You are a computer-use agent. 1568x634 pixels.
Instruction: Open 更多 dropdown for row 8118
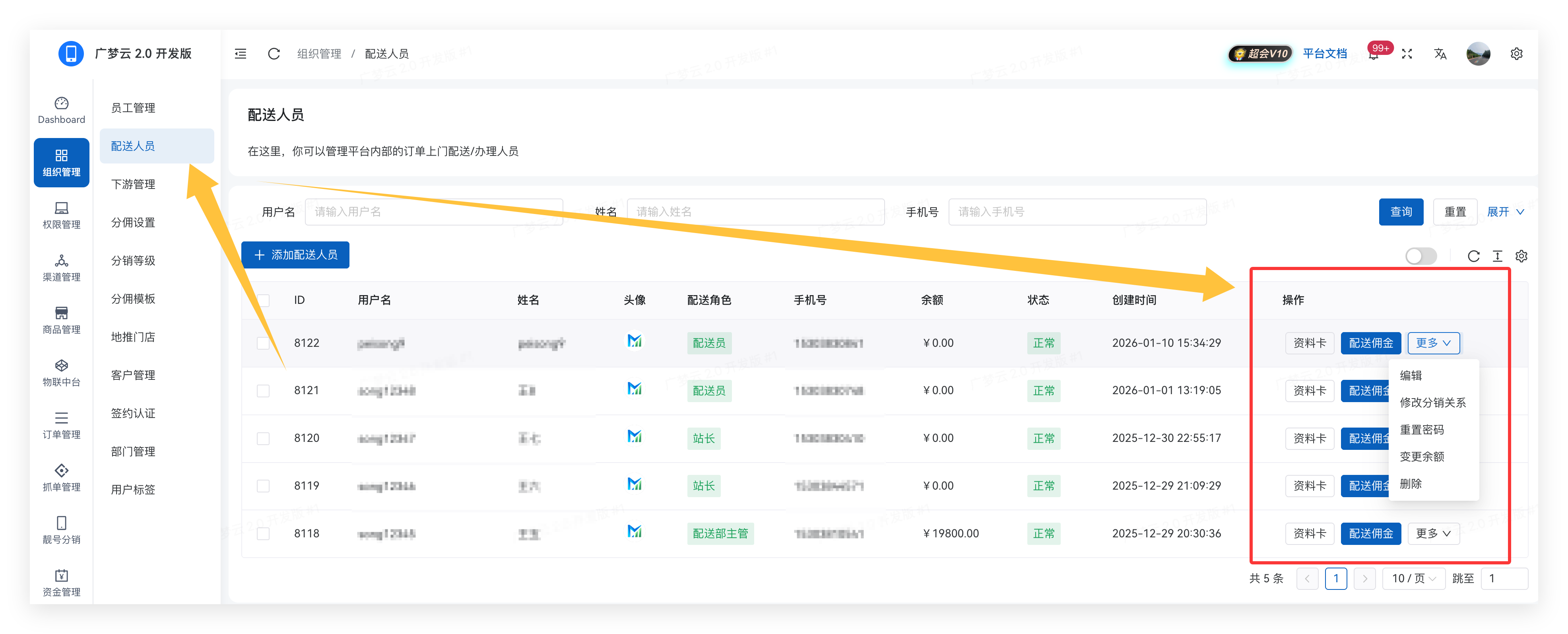pyautogui.click(x=1433, y=533)
